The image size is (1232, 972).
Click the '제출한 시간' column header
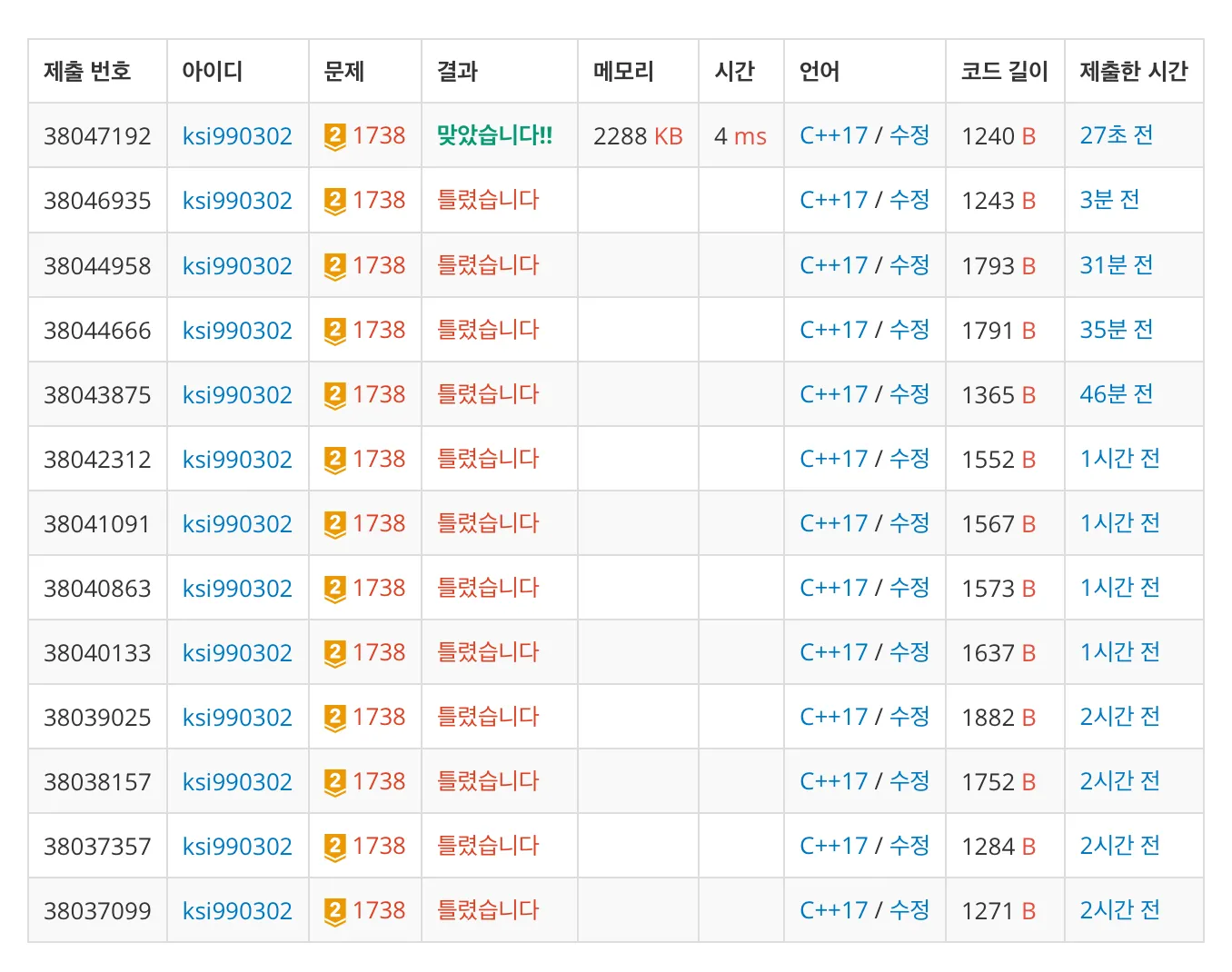1133,72
